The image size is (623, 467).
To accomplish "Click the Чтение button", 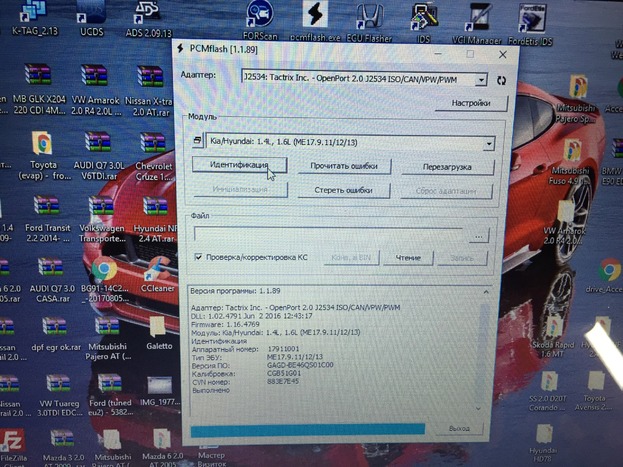I will (407, 257).
